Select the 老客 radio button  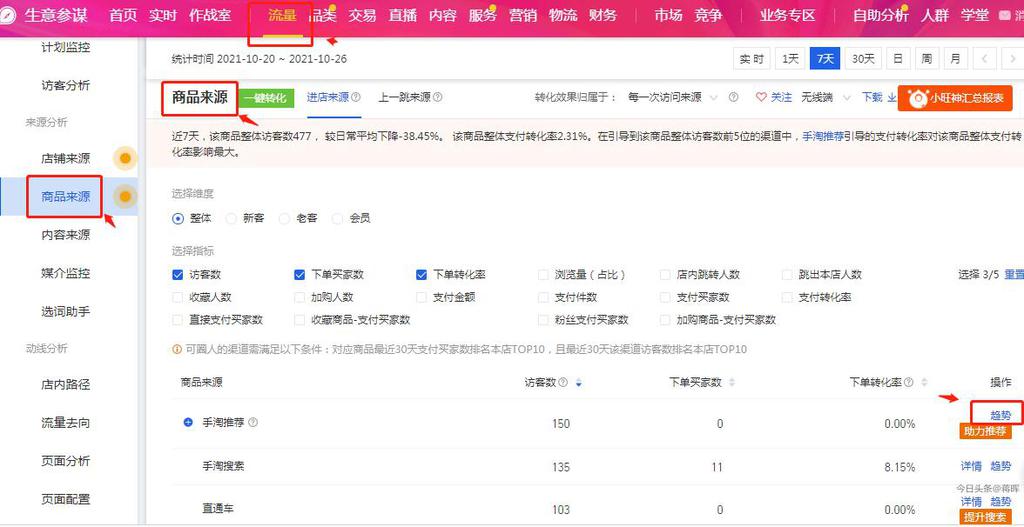coord(284,219)
